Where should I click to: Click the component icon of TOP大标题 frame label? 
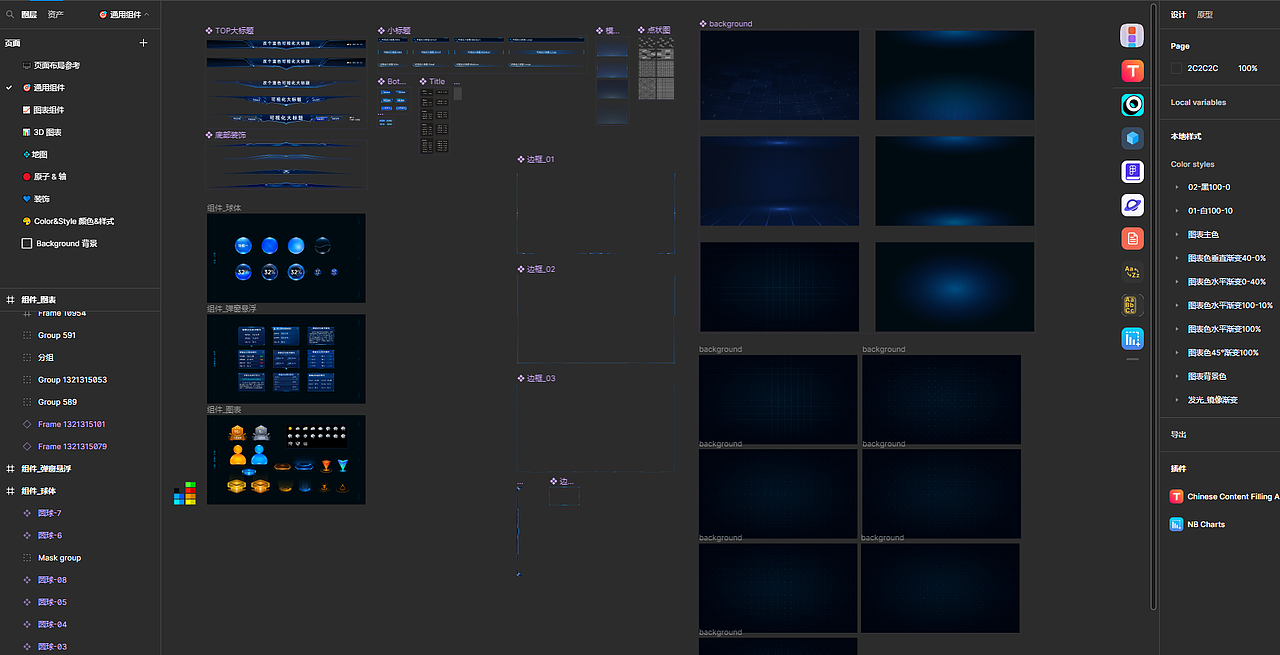209,31
